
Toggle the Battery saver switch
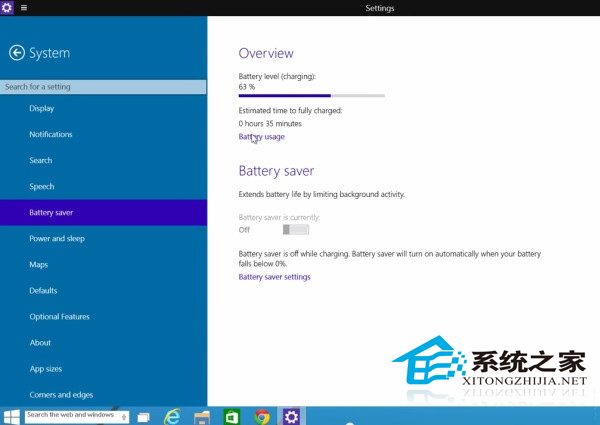click(x=296, y=230)
